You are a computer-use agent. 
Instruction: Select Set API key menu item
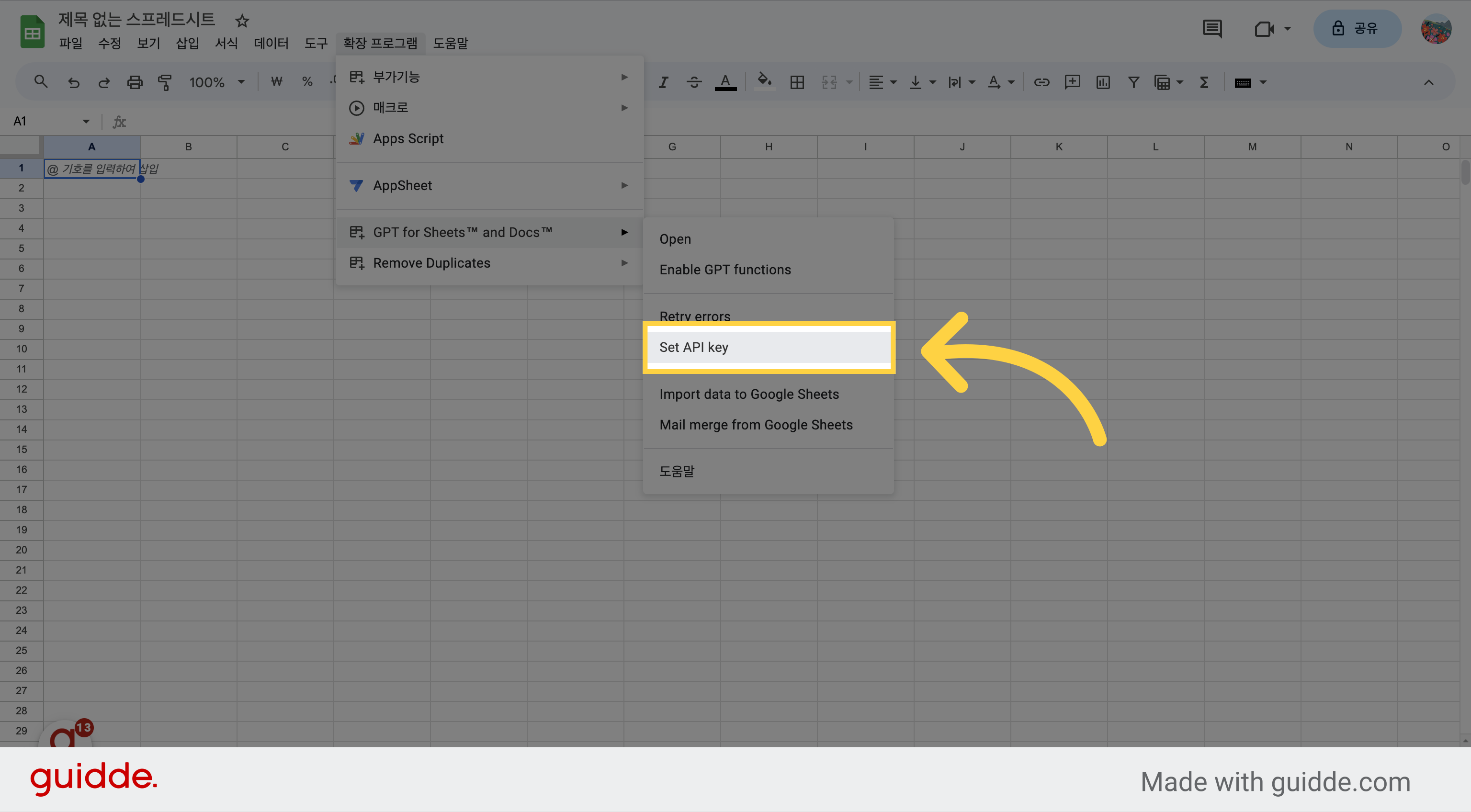769,347
